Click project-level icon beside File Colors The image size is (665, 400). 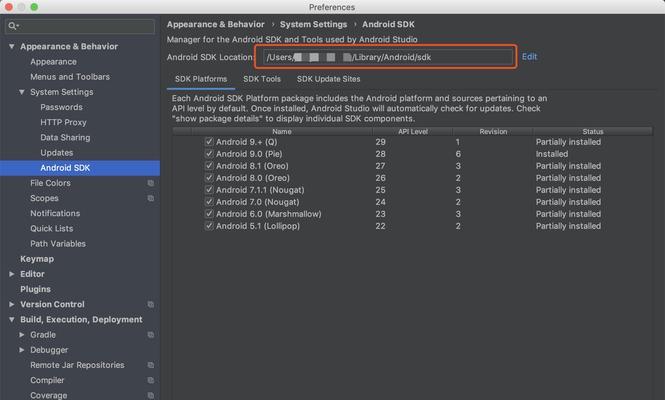[x=151, y=183]
